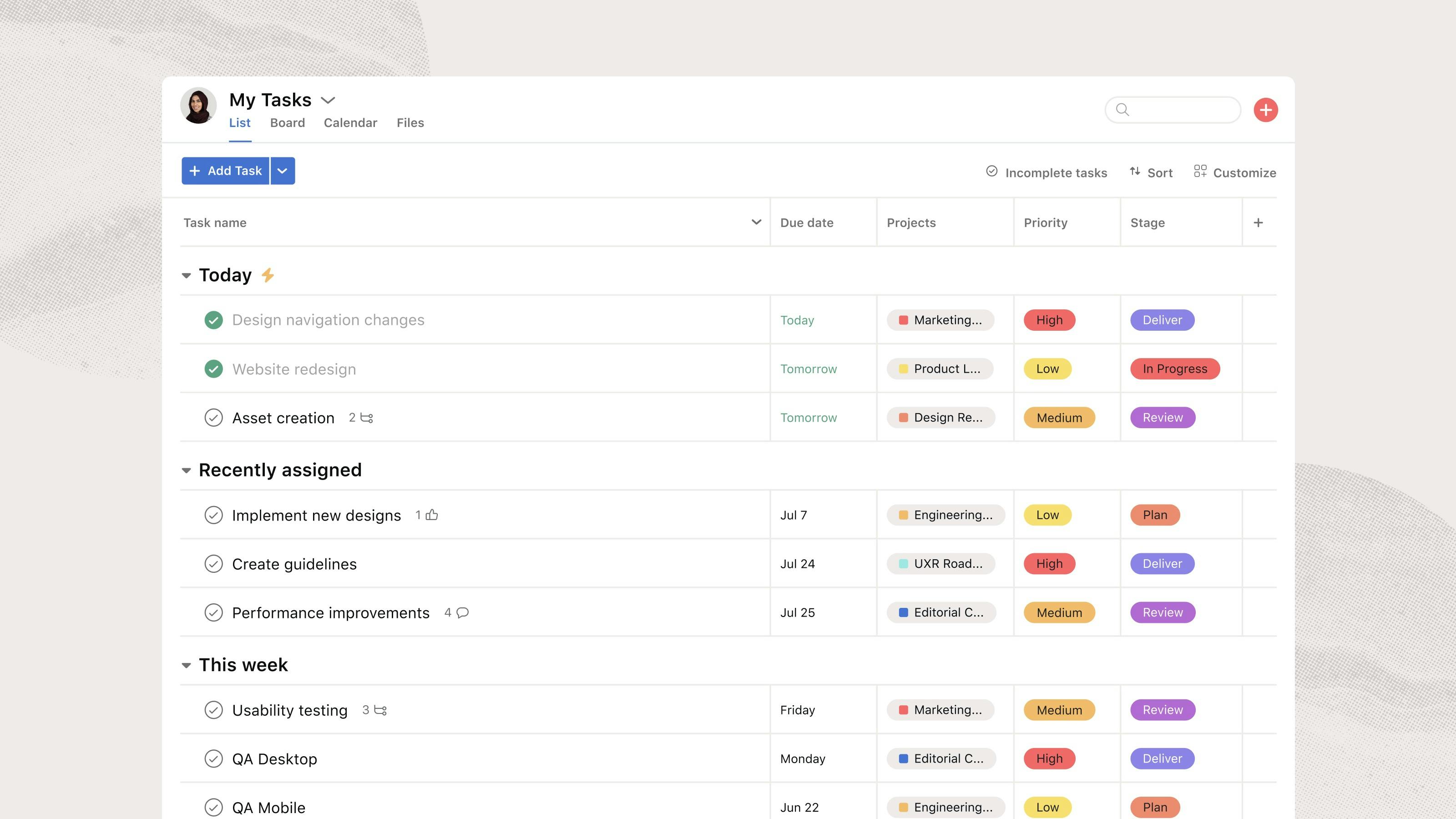This screenshot has height=819, width=1456.
Task: Click the lightning bolt icon next Today
Action: coord(268,274)
